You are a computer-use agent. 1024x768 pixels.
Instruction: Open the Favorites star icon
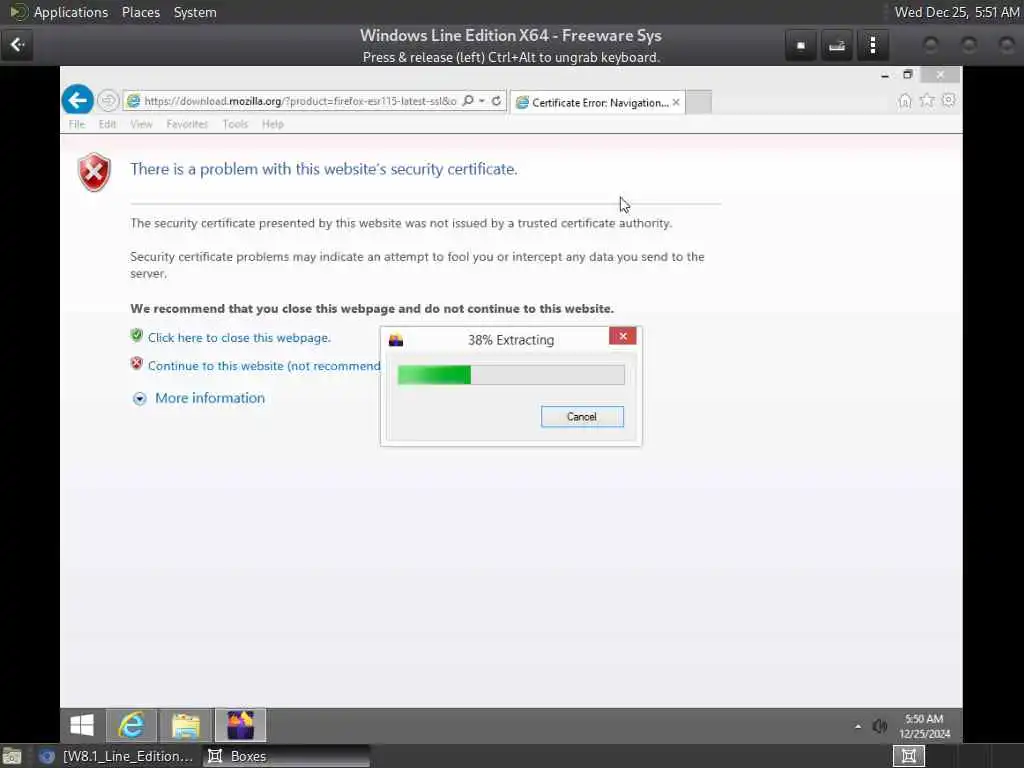927,101
